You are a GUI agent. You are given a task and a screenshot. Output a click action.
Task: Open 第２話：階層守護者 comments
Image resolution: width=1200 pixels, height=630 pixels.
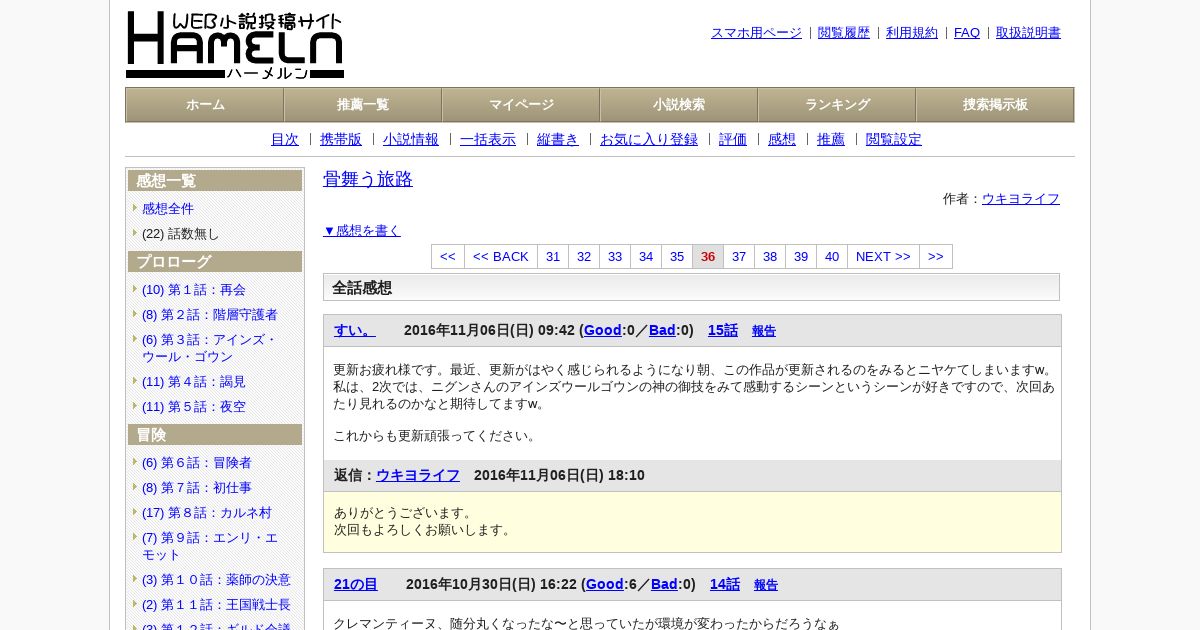(x=210, y=314)
